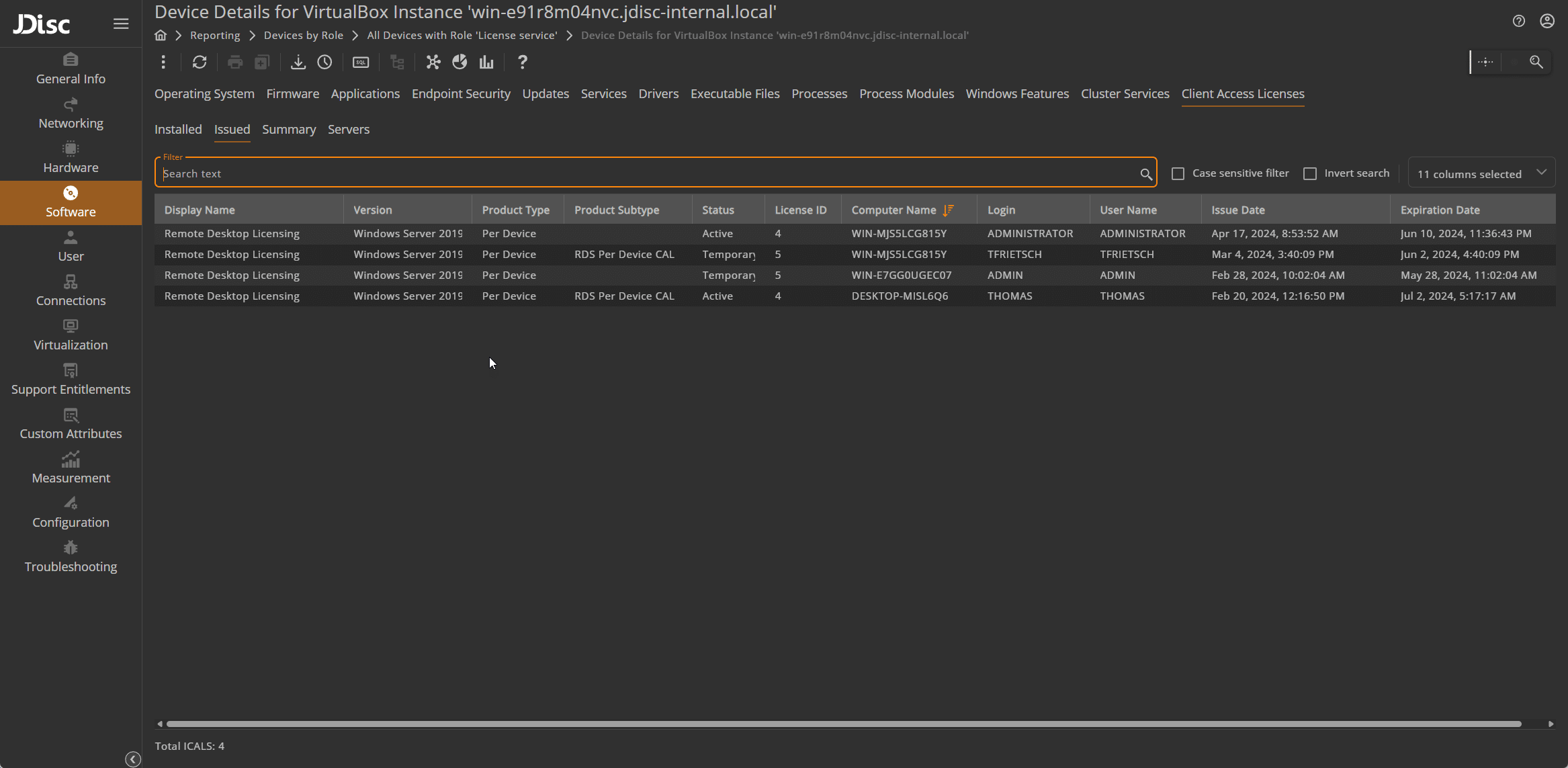Toggle the hamburger sidebar menu
1568x768 pixels.
(x=121, y=24)
